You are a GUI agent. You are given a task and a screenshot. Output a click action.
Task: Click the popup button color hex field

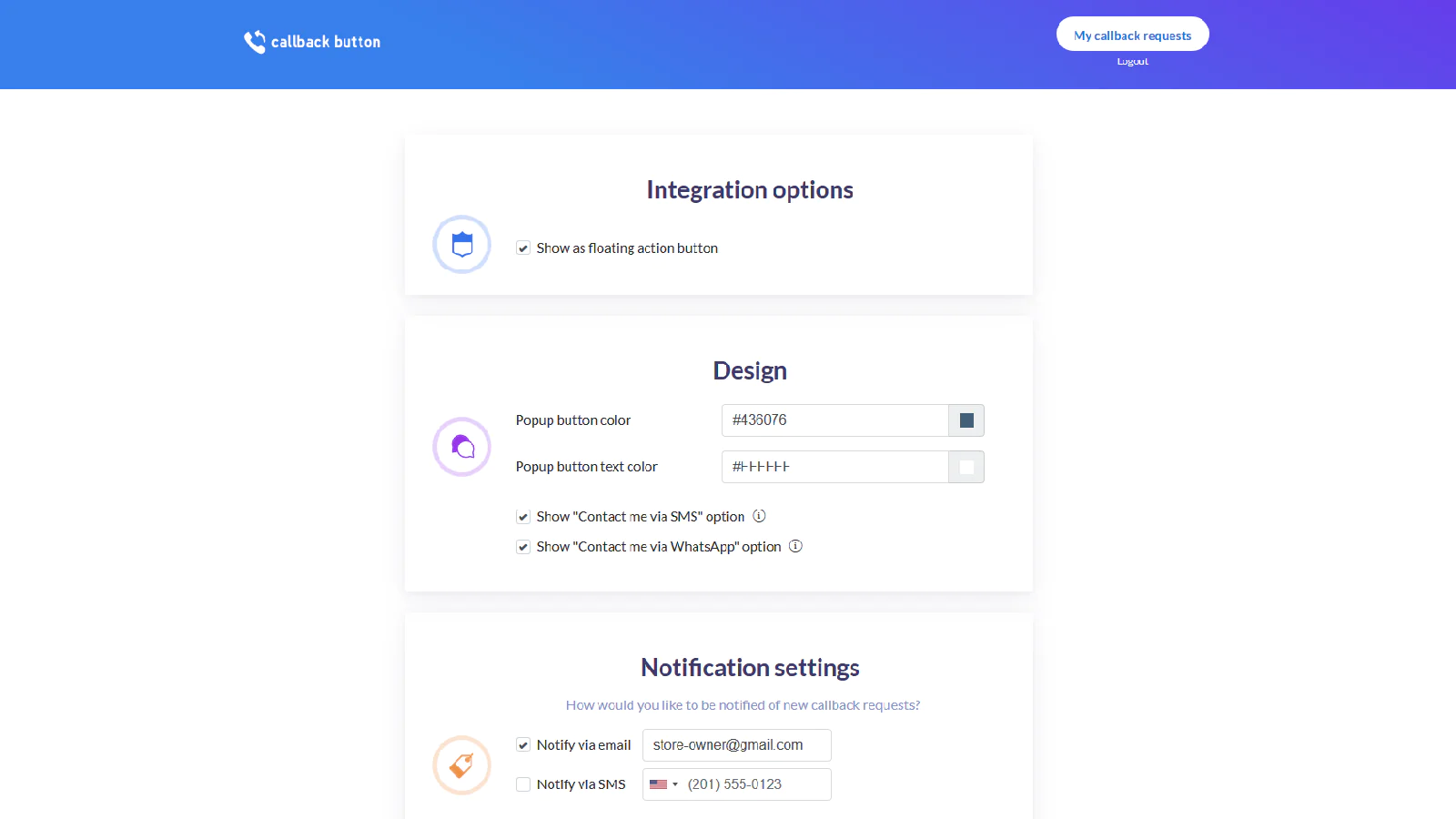pyautogui.click(x=834, y=420)
